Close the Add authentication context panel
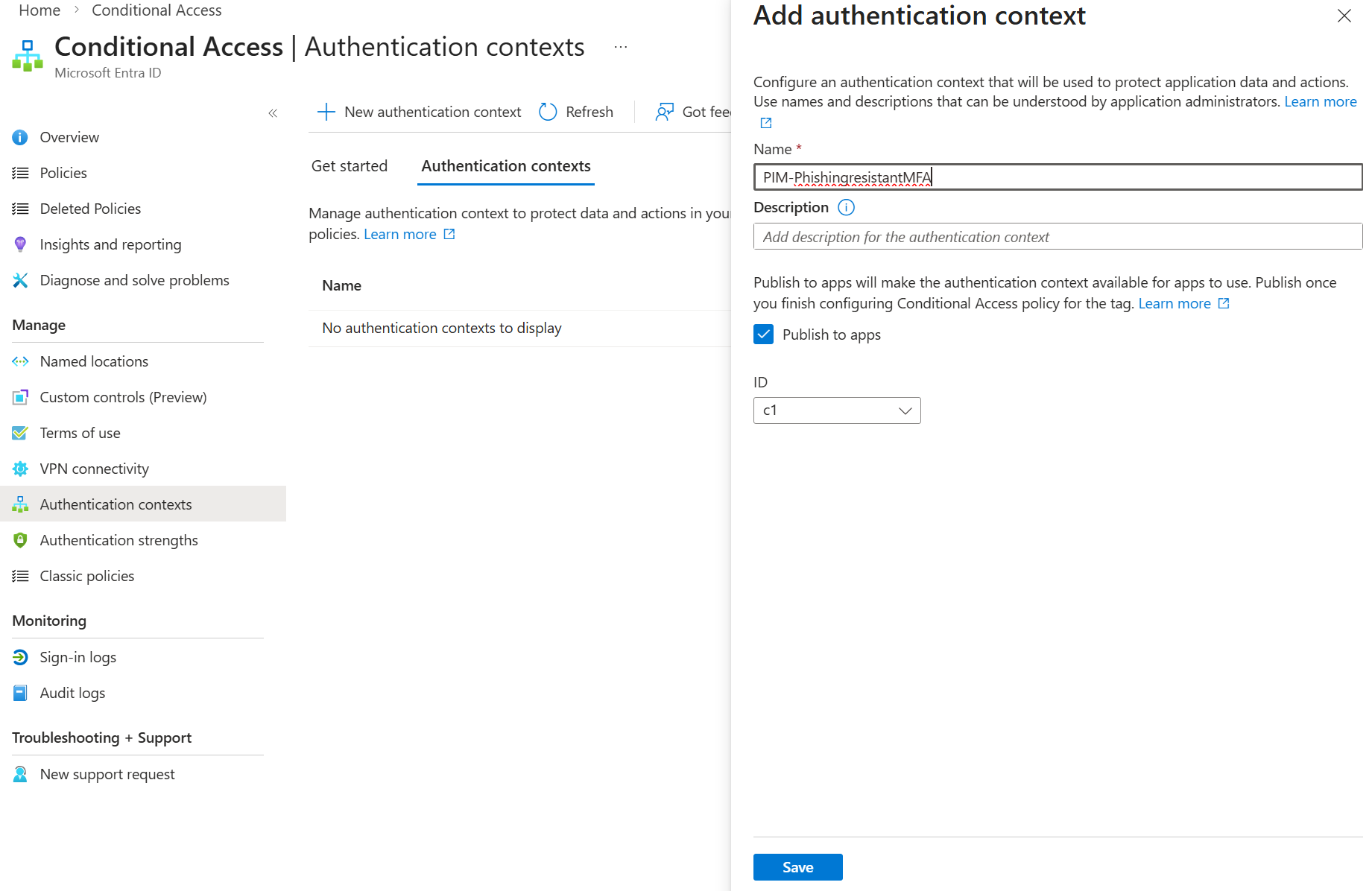Viewport: 1372px width, 891px height. (x=1344, y=16)
